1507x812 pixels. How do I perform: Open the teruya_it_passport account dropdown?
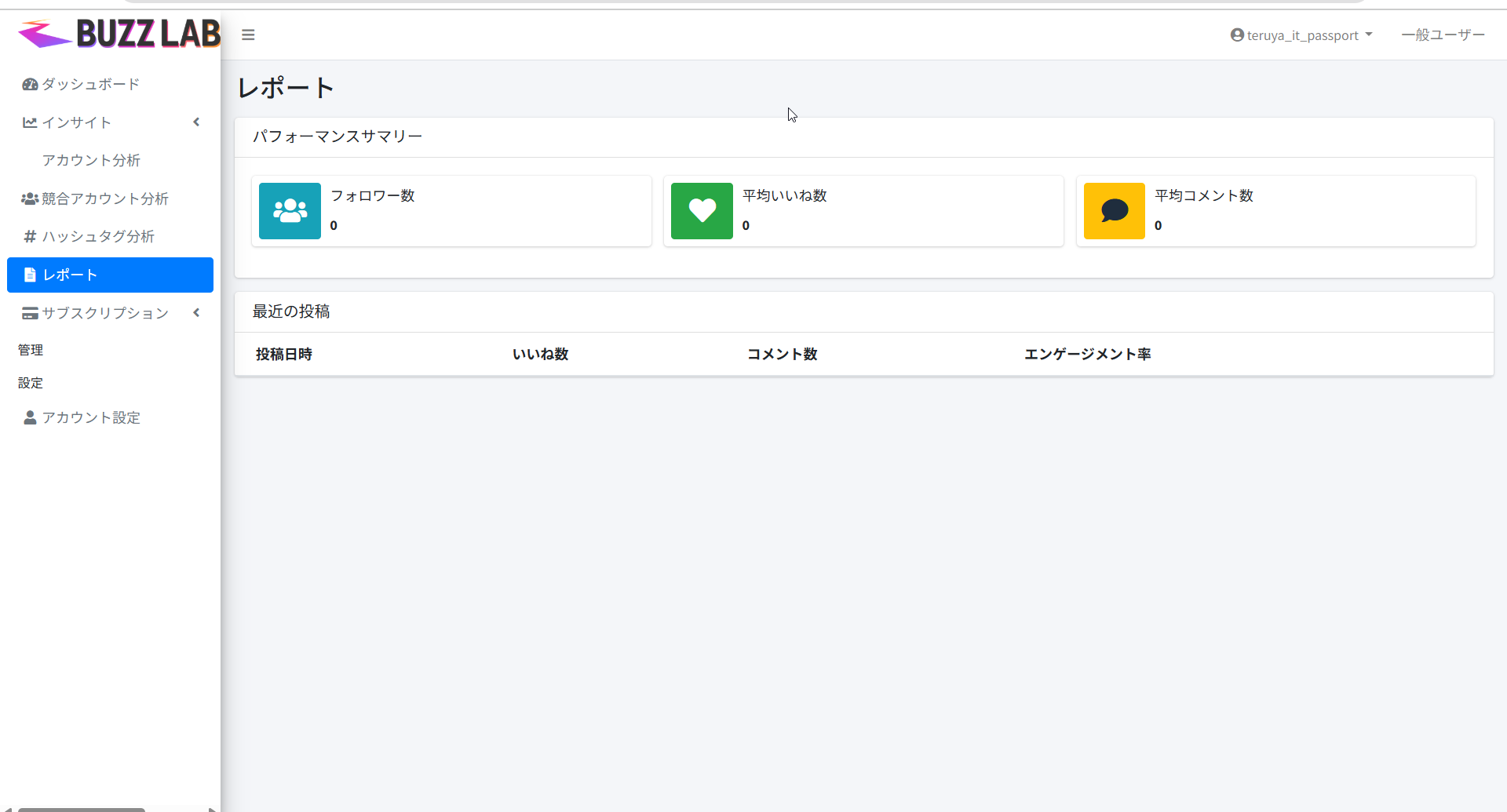pyautogui.click(x=1301, y=35)
